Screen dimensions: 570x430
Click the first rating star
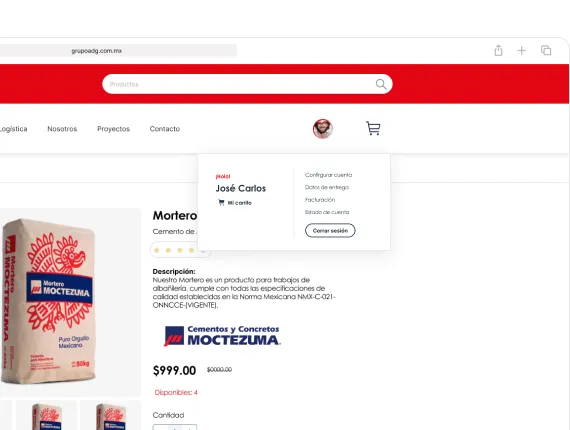point(157,250)
